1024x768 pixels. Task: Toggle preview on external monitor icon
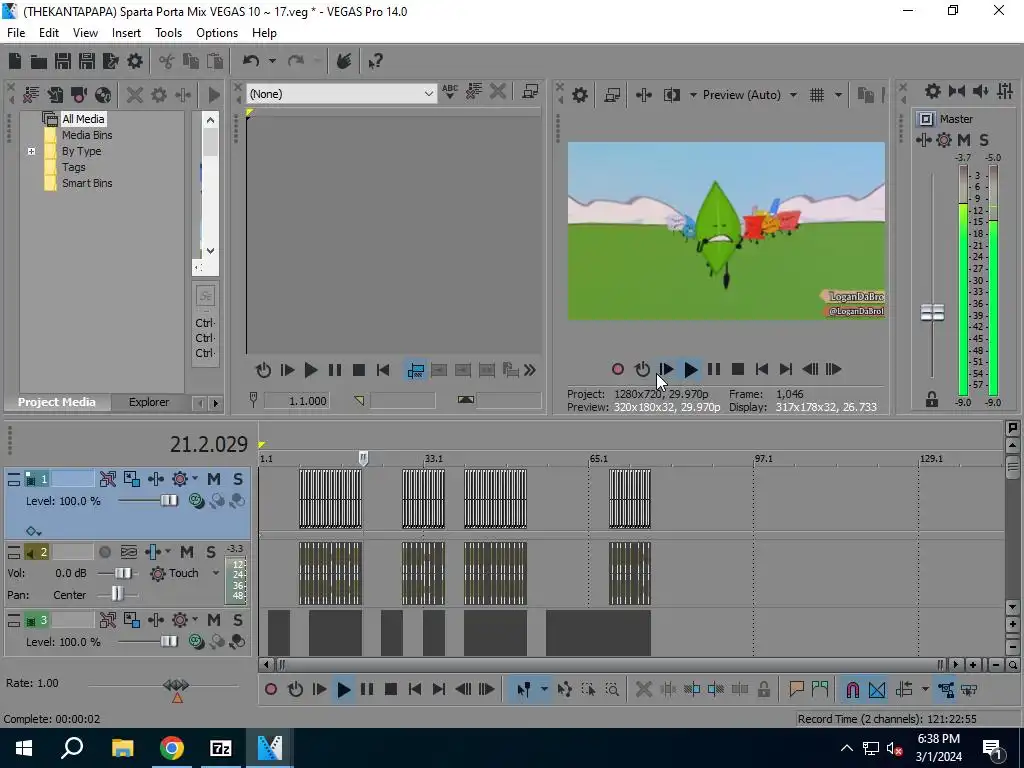612,95
